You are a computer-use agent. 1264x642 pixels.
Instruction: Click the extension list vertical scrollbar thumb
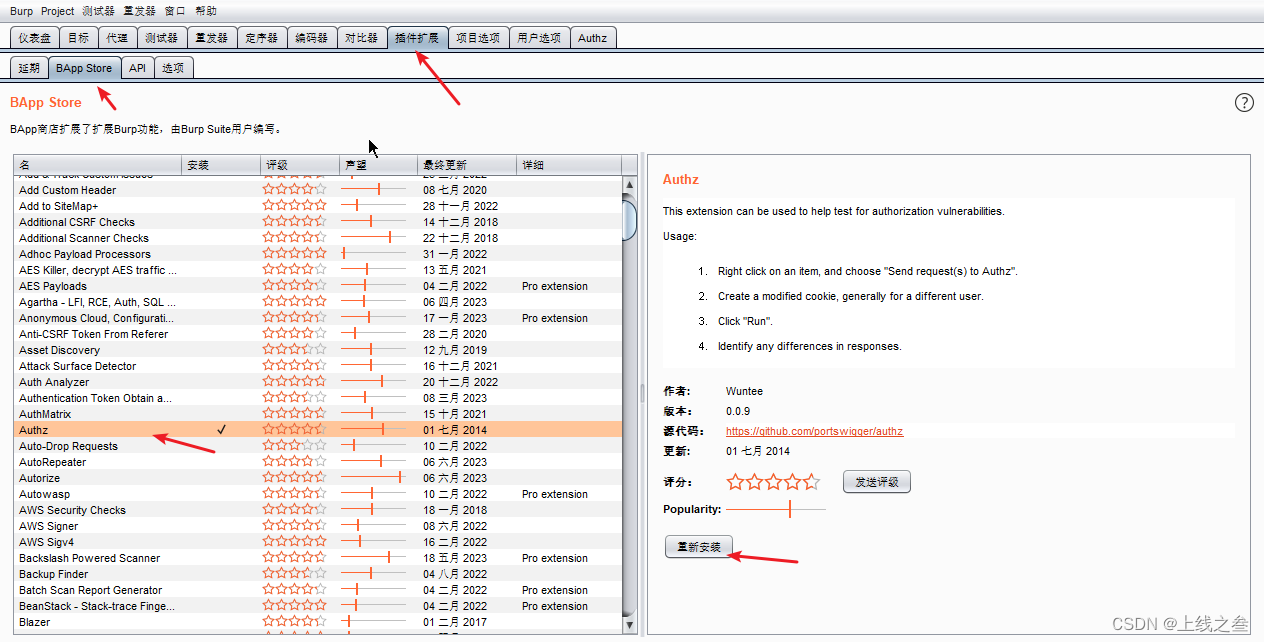pos(630,220)
